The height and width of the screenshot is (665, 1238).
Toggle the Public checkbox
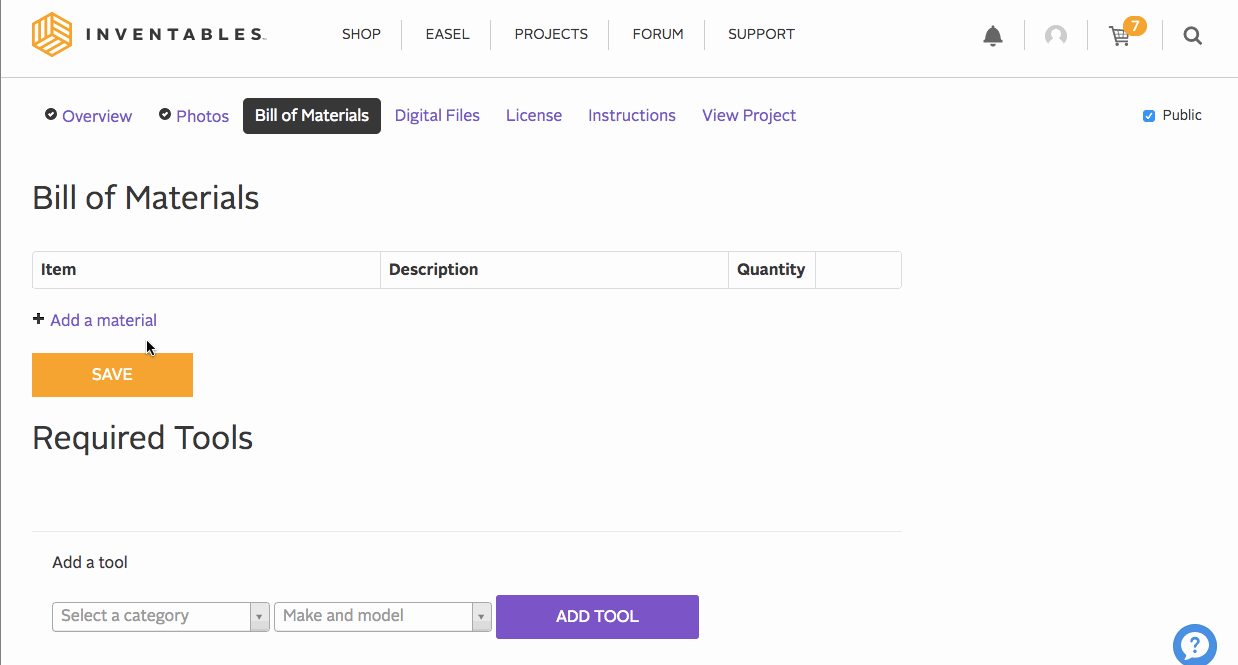[x=1149, y=116]
